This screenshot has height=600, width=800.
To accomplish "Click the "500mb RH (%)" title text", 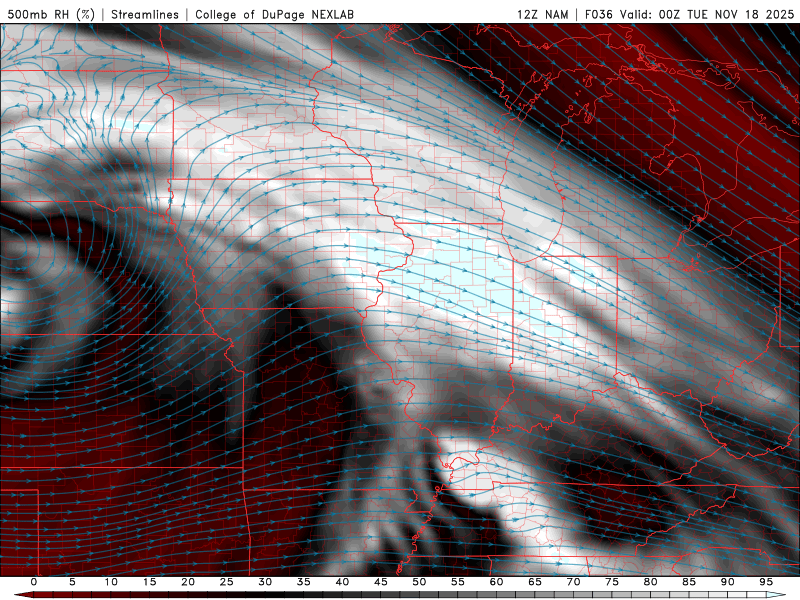I will pyautogui.click(x=51, y=14).
